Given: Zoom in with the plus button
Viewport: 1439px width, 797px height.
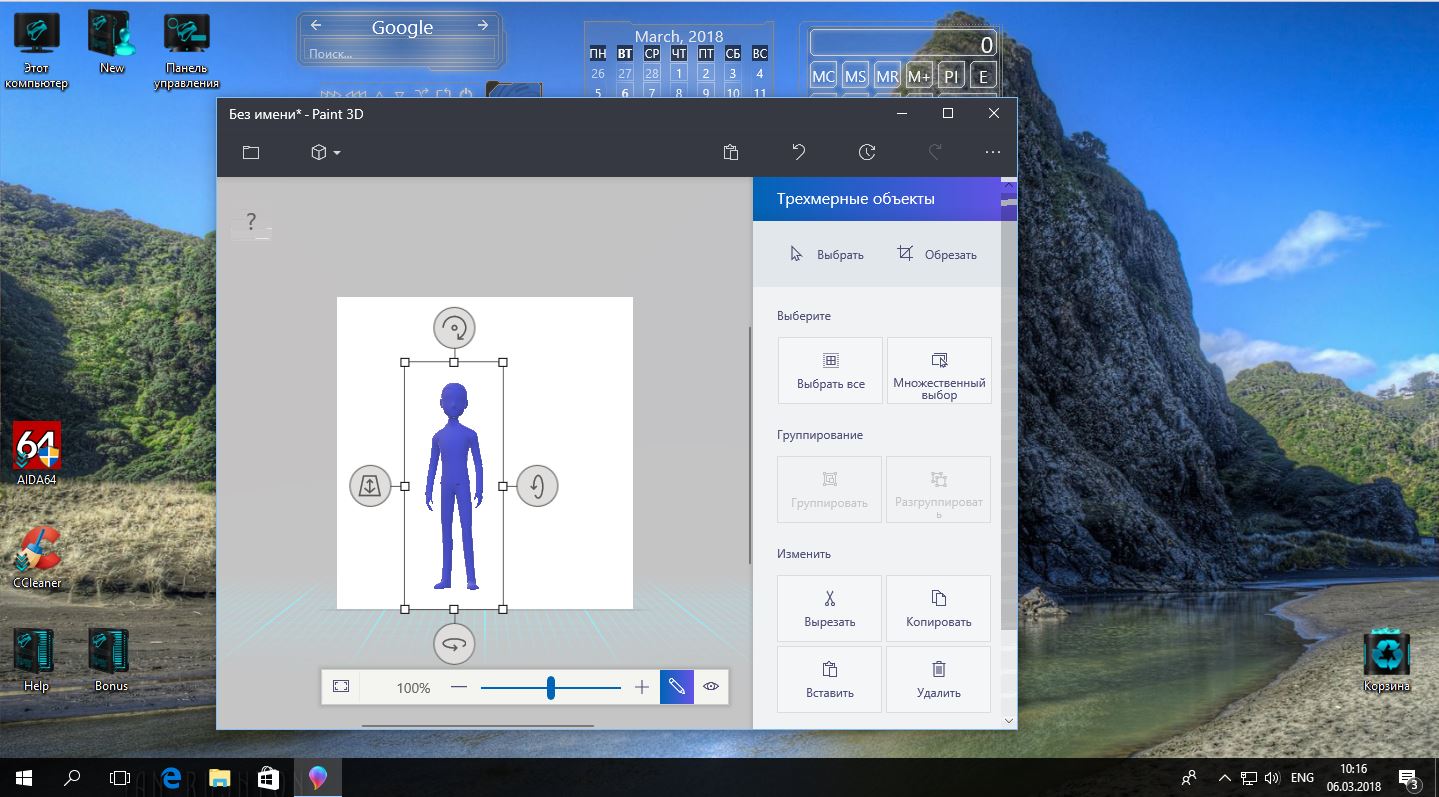Looking at the screenshot, I should point(642,687).
